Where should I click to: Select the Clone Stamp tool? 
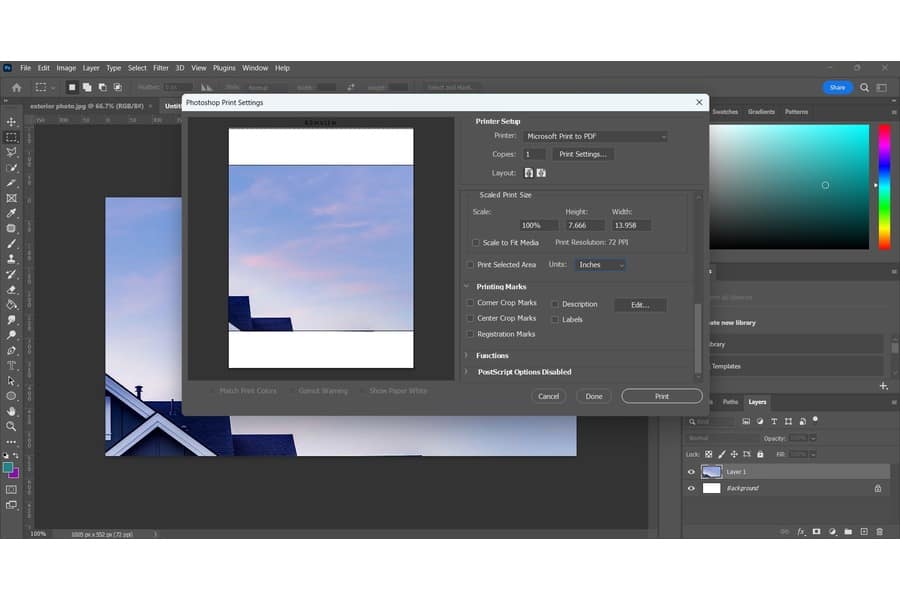point(11,258)
